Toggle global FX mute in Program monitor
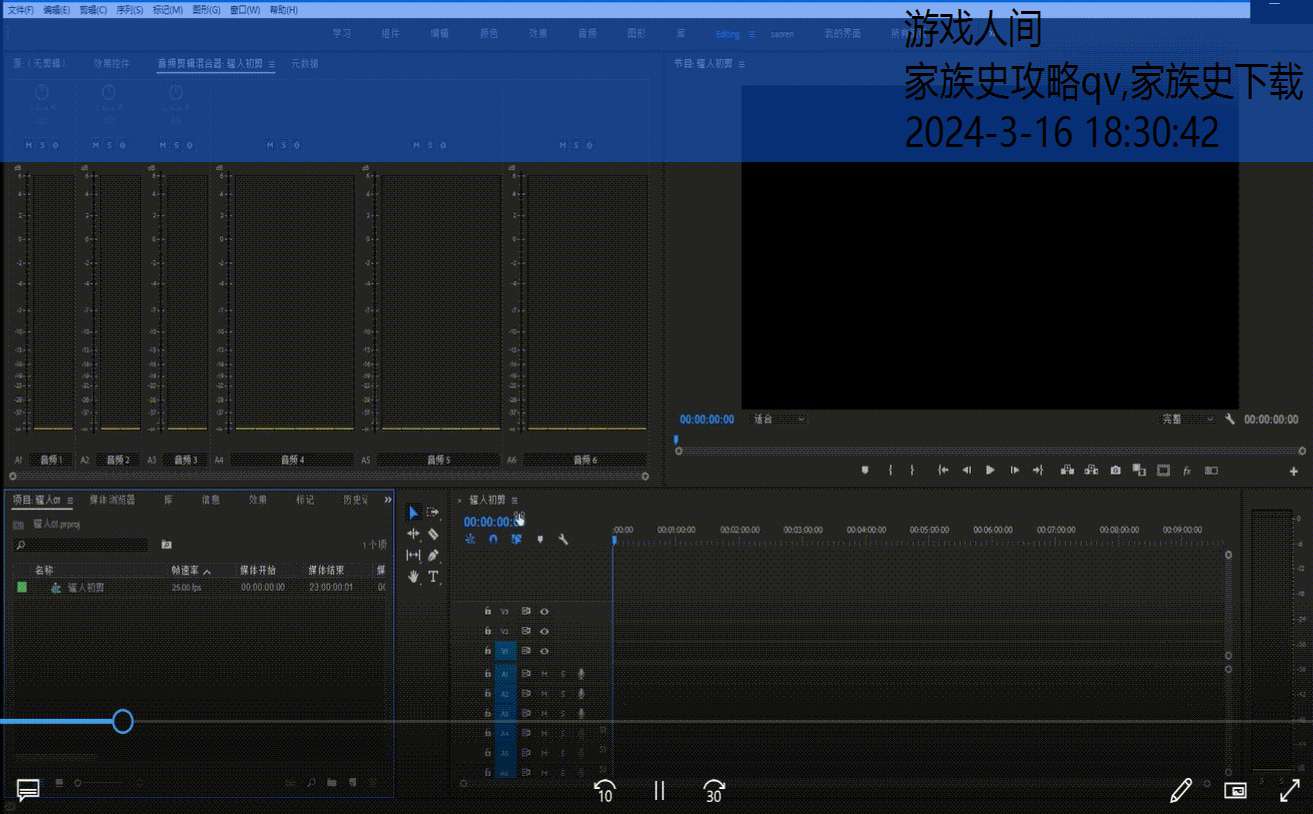Image resolution: width=1313 pixels, height=814 pixels. pos(1187,470)
